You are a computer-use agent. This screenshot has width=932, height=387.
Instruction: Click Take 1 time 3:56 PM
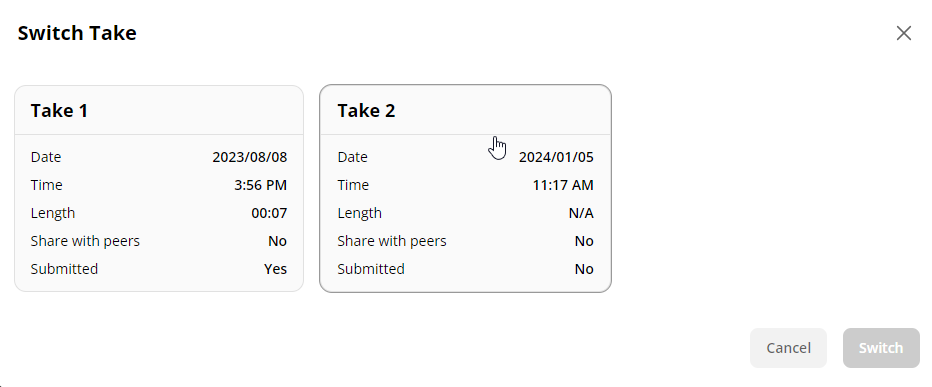[x=260, y=185]
